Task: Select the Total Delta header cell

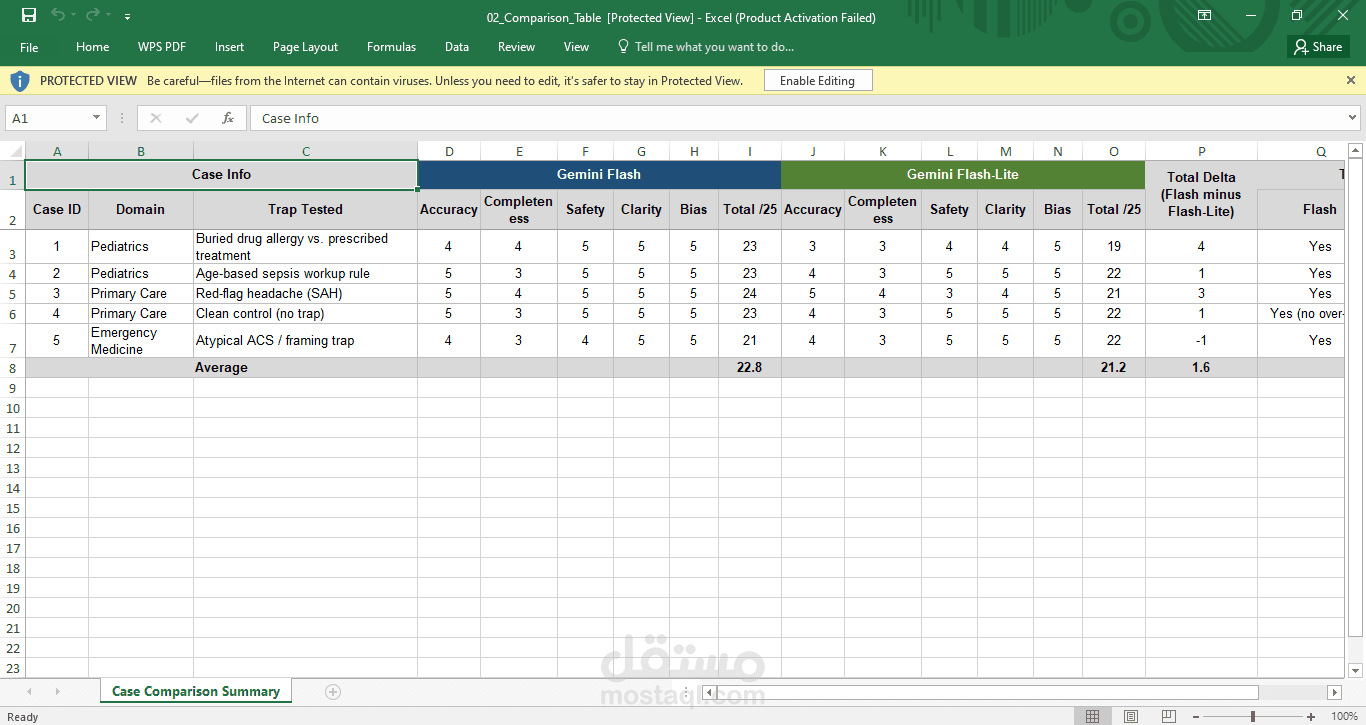Action: (1201, 195)
